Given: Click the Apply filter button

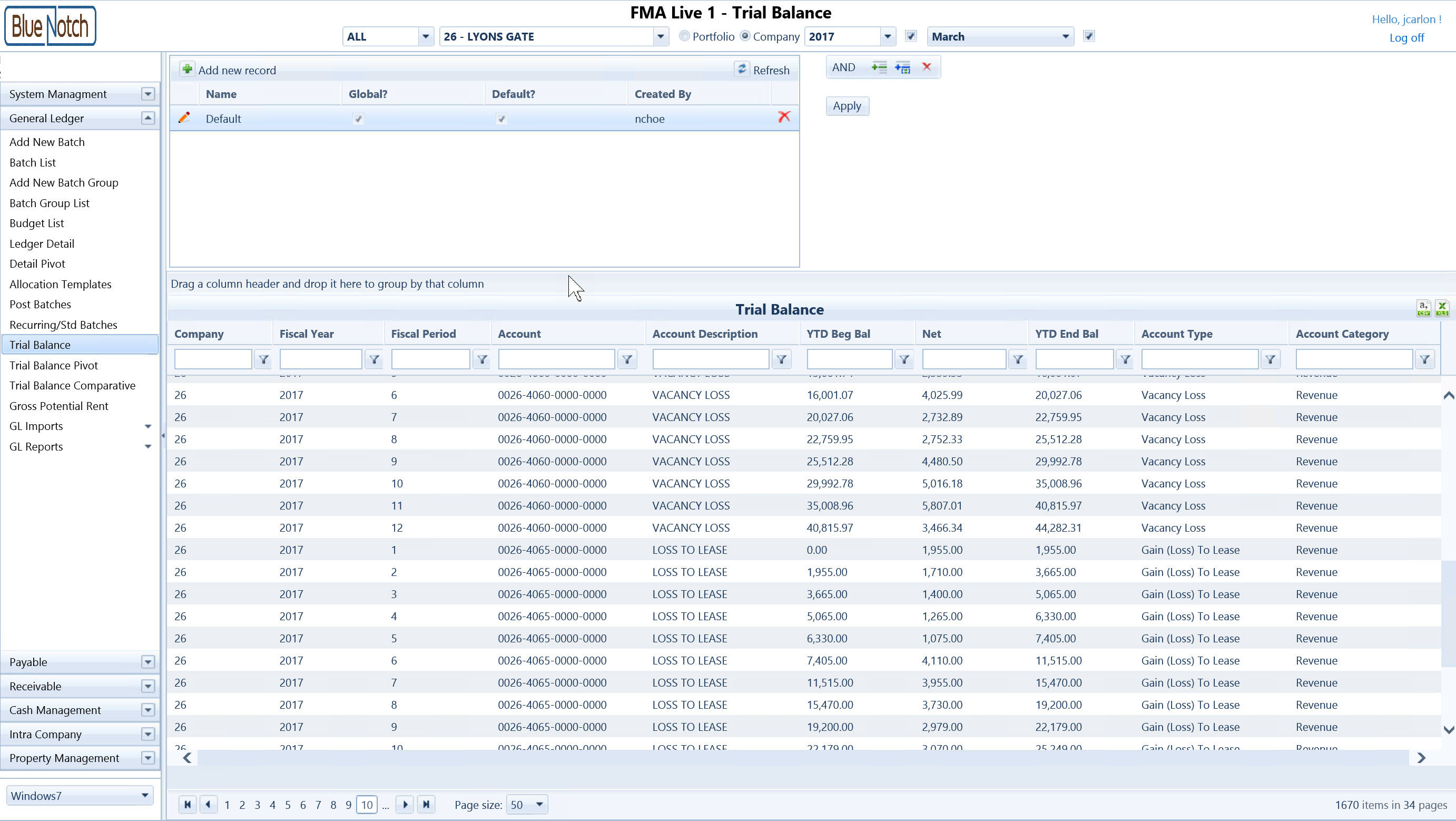Looking at the screenshot, I should (847, 106).
